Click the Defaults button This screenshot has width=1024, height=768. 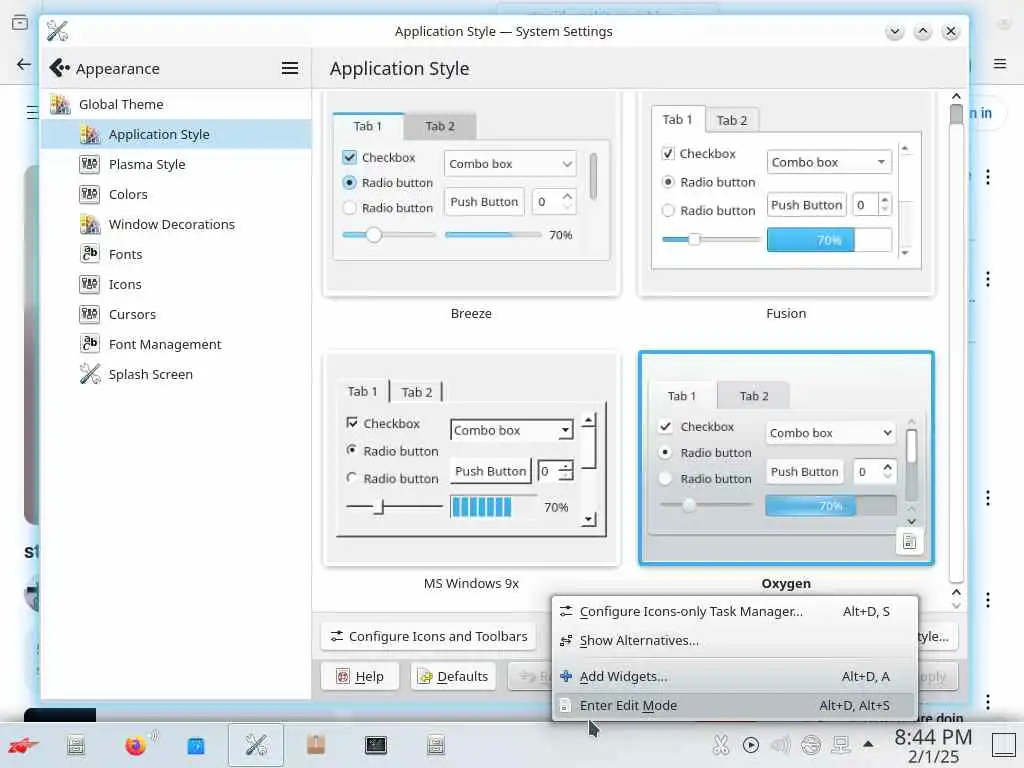[453, 677]
